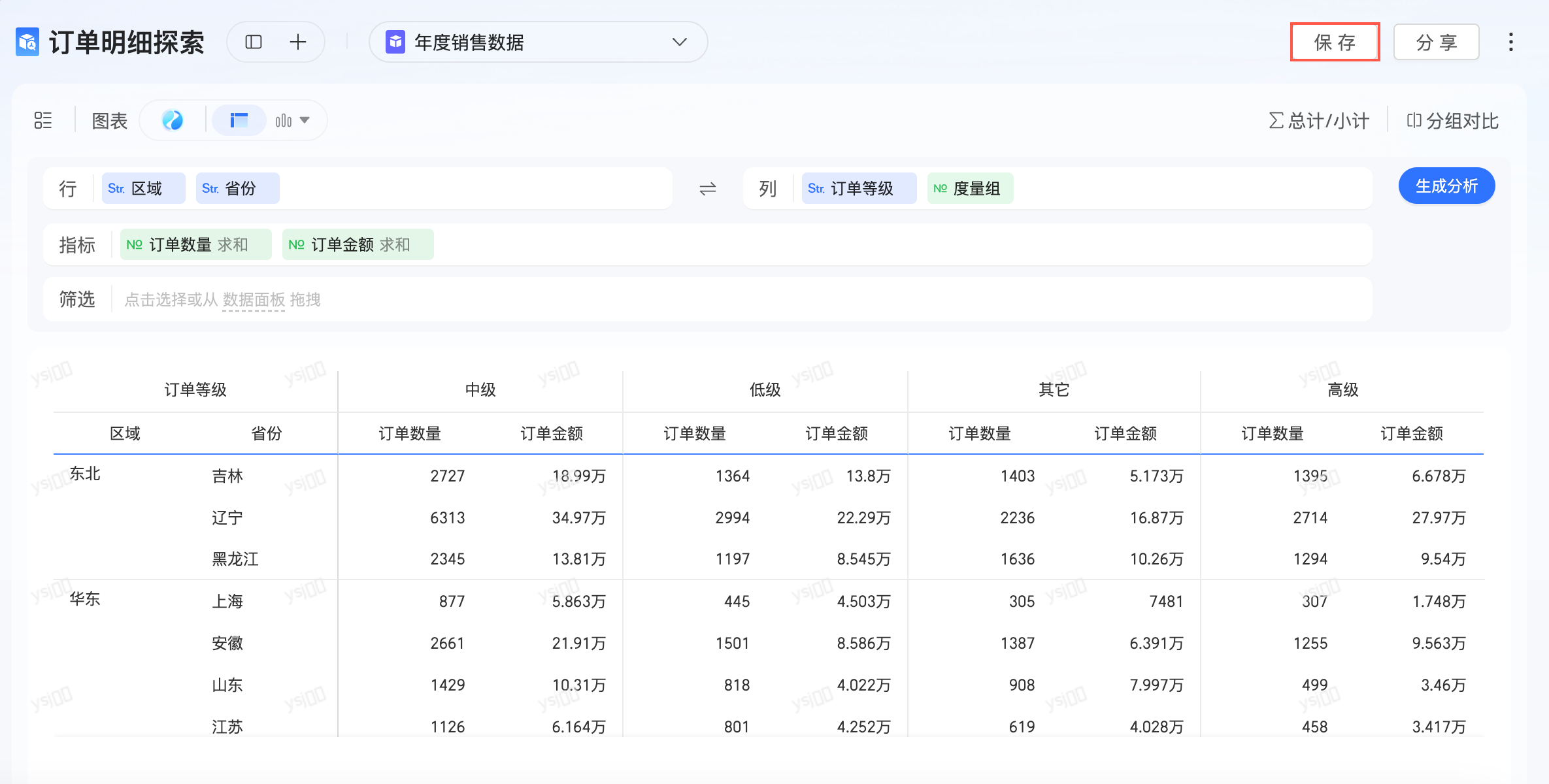Select the 区域 field in rows

click(143, 189)
